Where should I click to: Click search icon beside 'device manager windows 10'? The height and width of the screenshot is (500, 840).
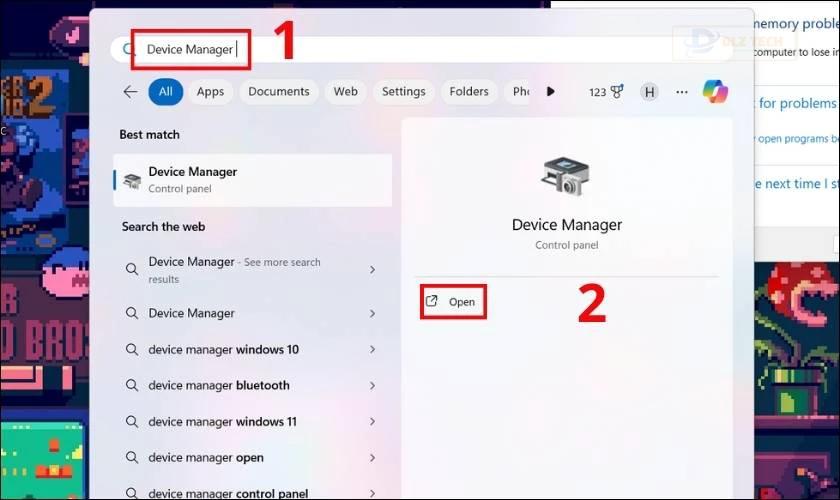132,349
